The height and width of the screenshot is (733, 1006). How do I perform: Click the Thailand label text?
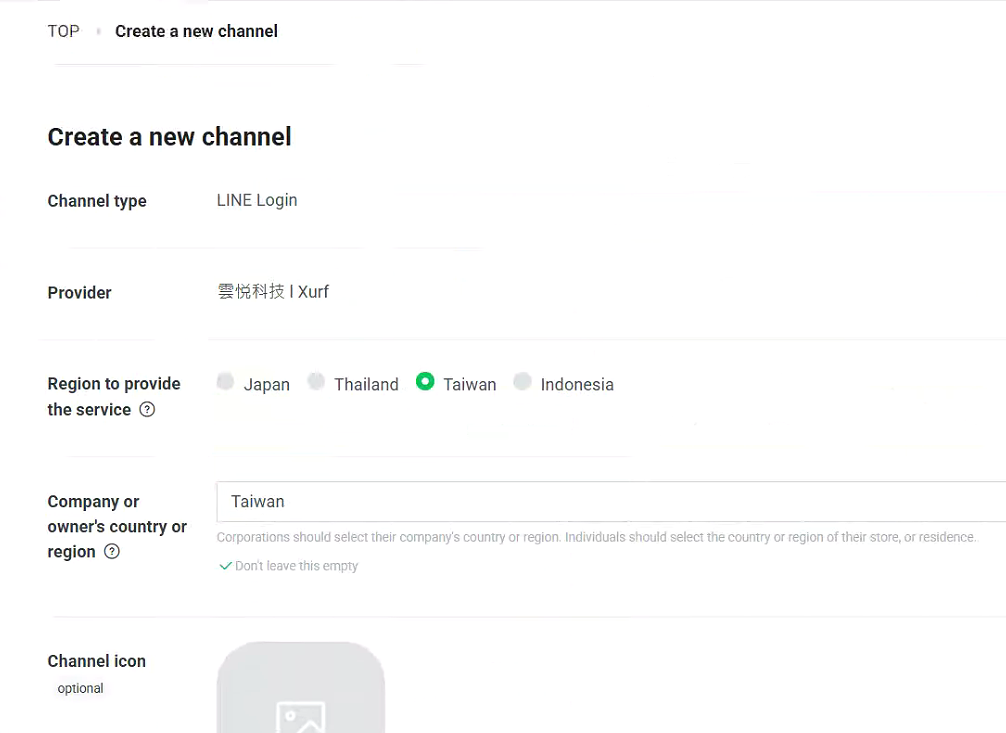pyautogui.click(x=366, y=384)
